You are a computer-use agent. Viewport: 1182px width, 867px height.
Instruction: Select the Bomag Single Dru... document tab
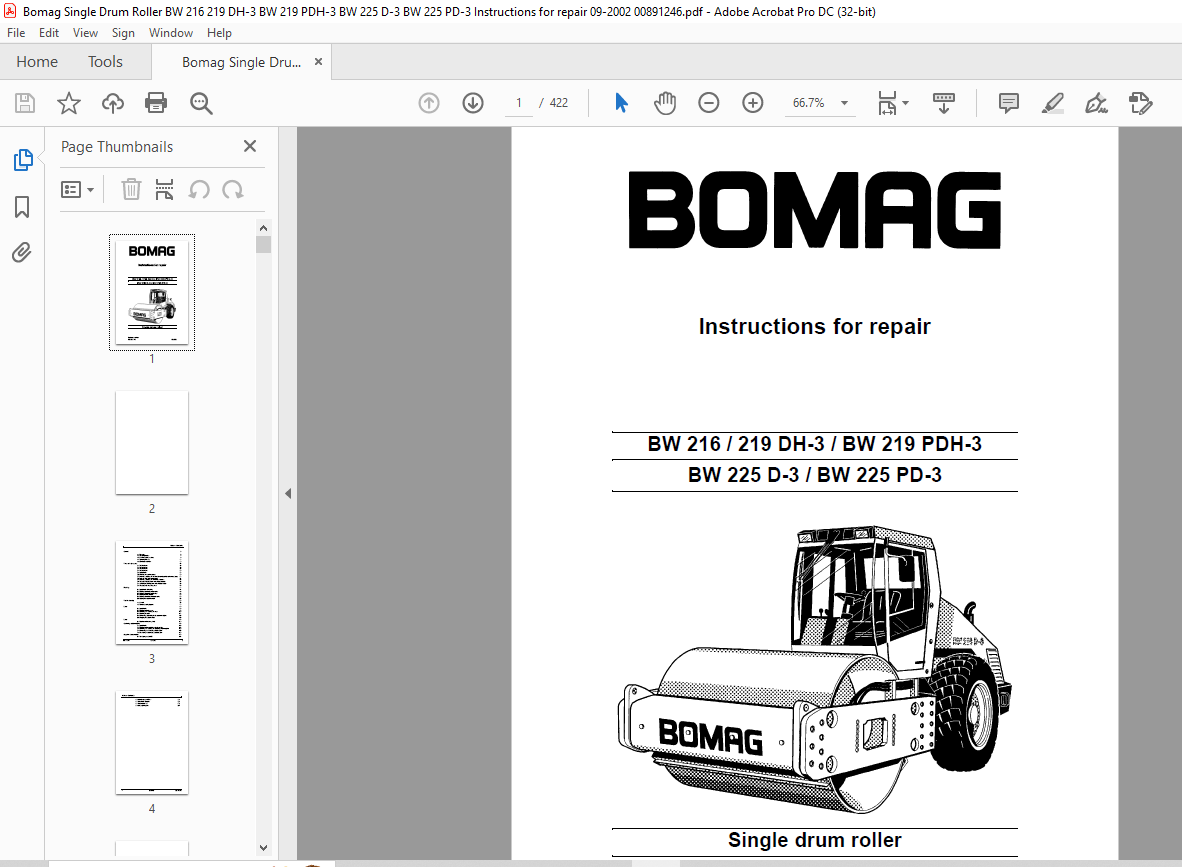pyautogui.click(x=241, y=63)
